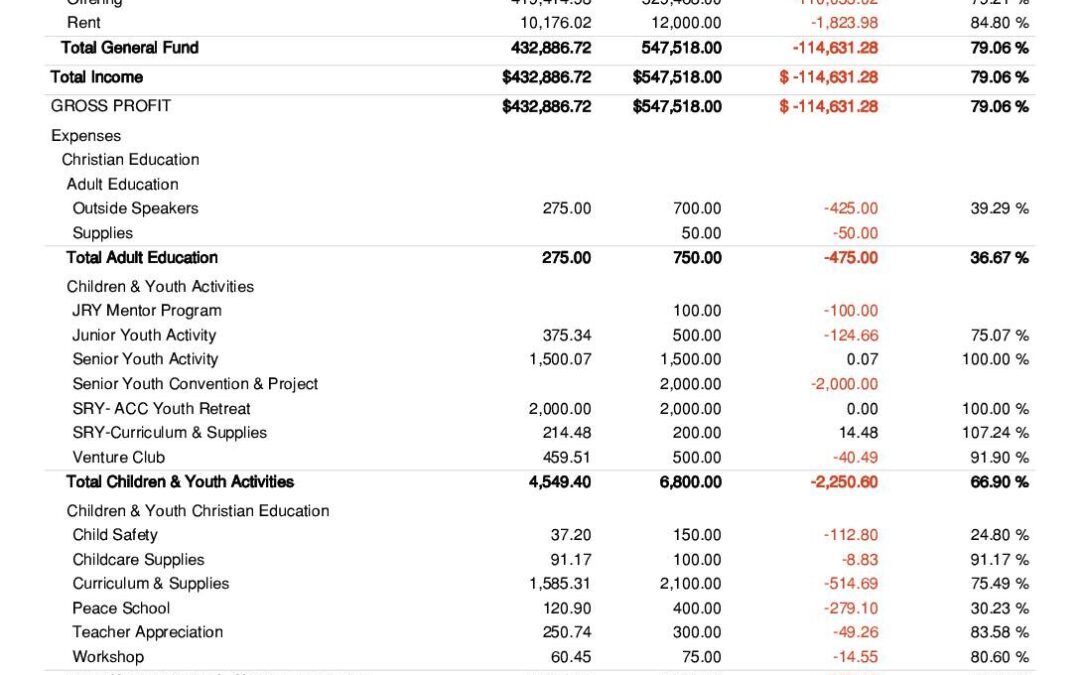This screenshot has width=1080, height=675.
Task: Select the 'Senior Youth Activity' row label
Action: click(x=145, y=360)
